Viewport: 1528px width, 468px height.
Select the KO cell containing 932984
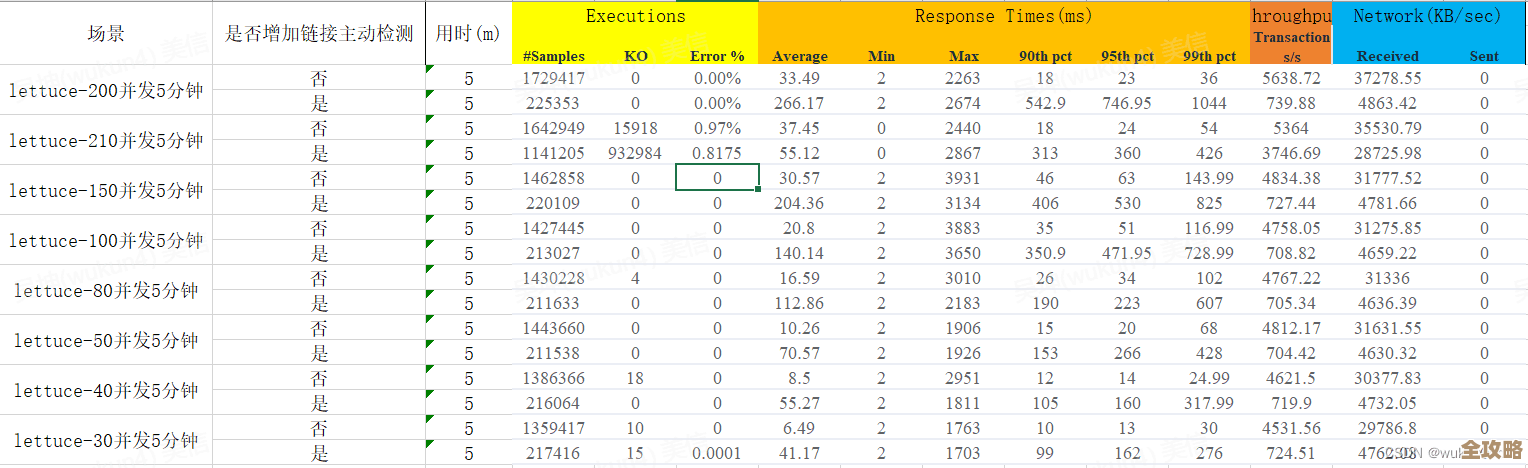636,153
